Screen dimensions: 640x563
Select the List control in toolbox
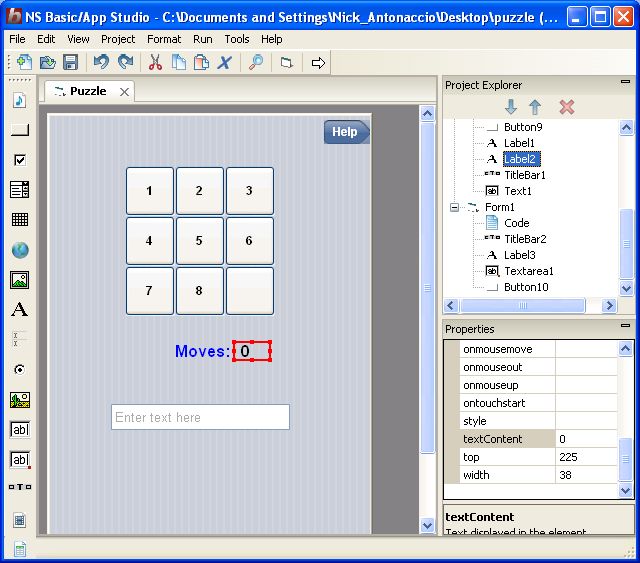(x=20, y=190)
